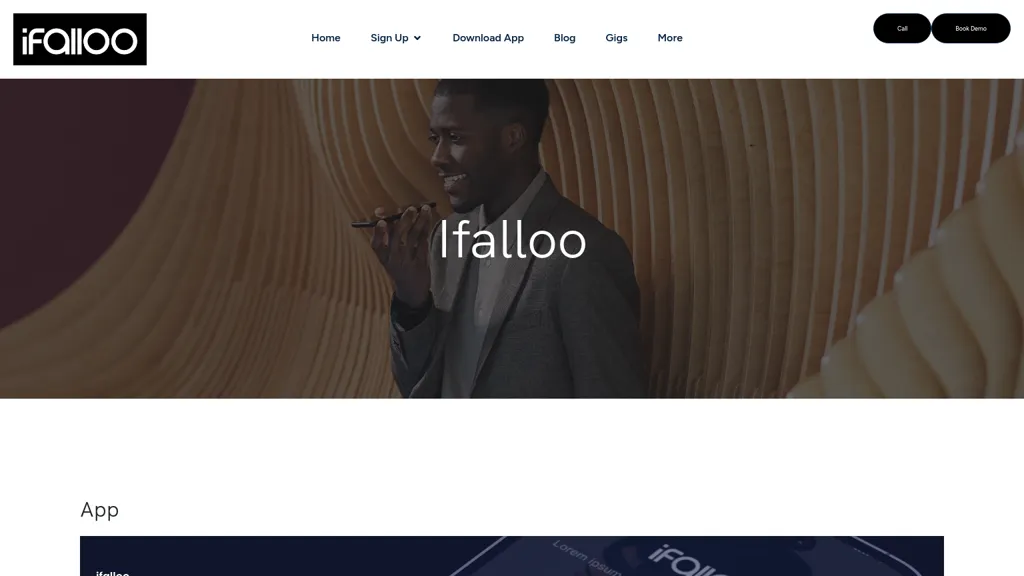
Task: Click the Lorem ipsum text on the phone mockup
Action: pyautogui.click(x=584, y=558)
